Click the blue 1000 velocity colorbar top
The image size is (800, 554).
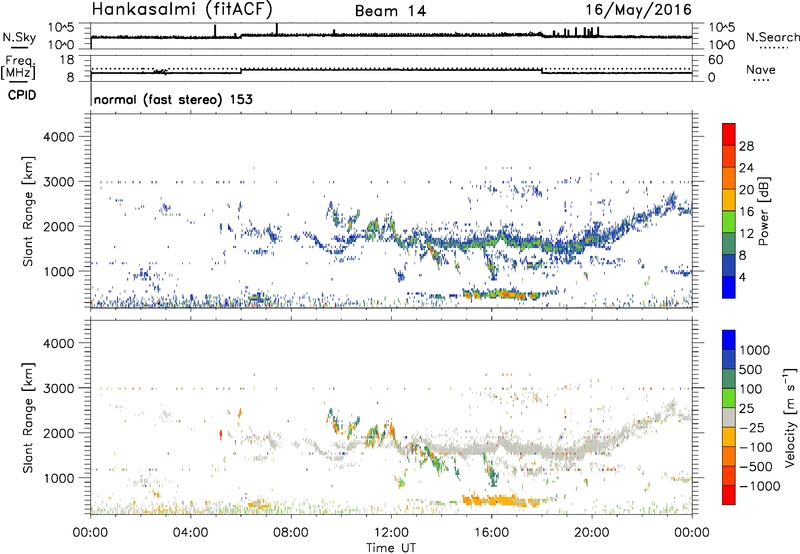(729, 340)
